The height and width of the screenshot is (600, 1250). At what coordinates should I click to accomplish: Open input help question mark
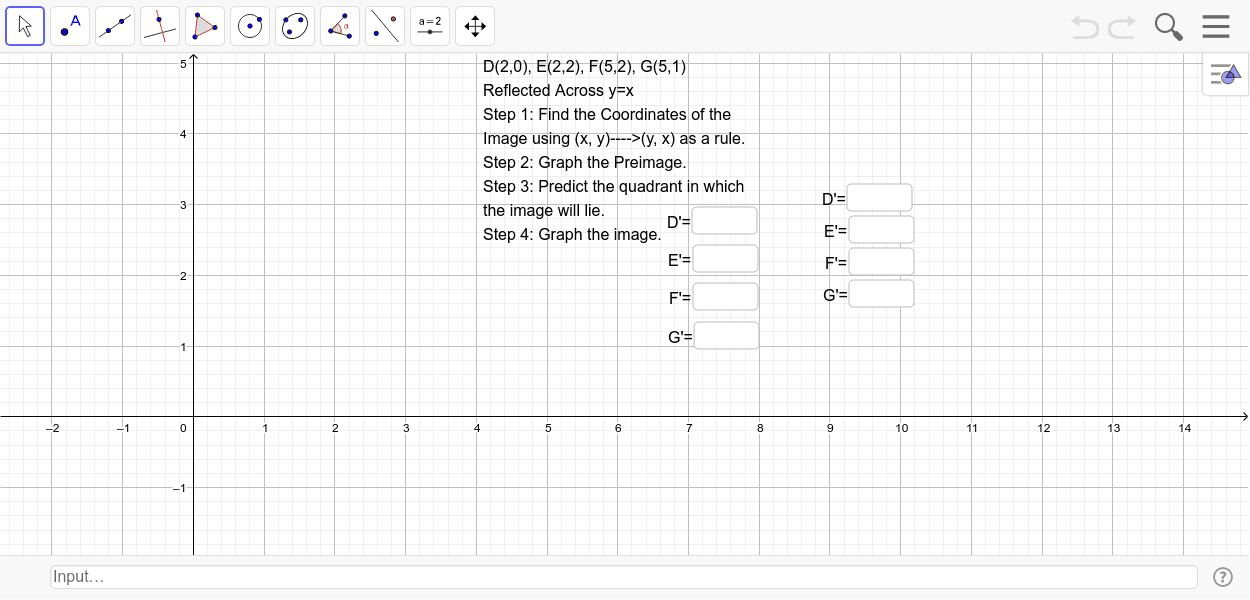pyautogui.click(x=1222, y=577)
